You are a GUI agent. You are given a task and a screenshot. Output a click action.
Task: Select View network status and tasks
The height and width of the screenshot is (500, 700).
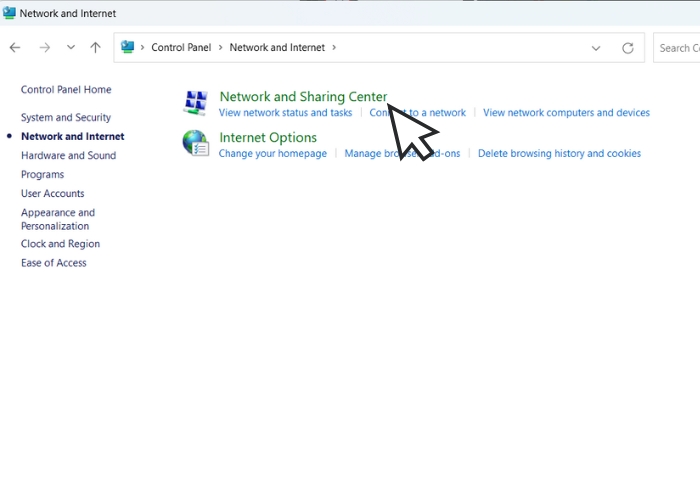[285, 113]
